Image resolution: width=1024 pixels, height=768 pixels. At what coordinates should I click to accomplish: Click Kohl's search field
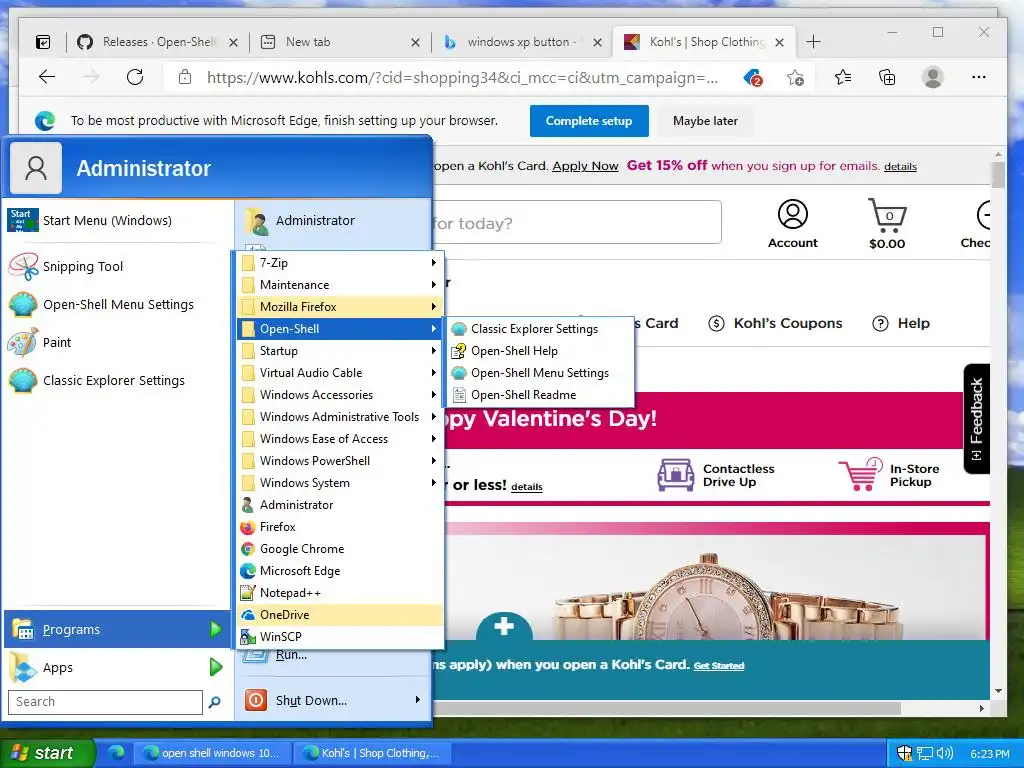[577, 223]
